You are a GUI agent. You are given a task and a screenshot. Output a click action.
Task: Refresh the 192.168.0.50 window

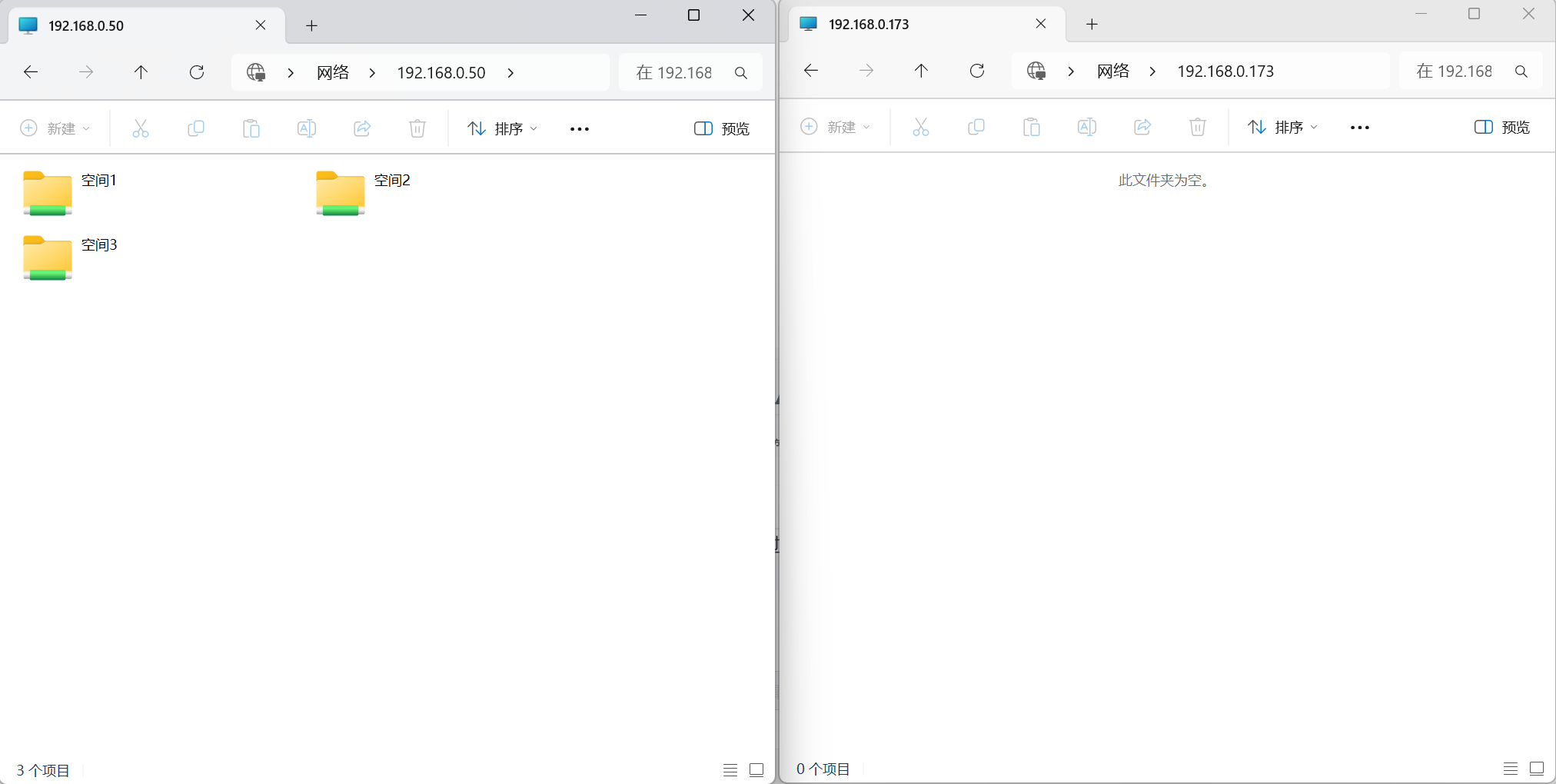(197, 72)
